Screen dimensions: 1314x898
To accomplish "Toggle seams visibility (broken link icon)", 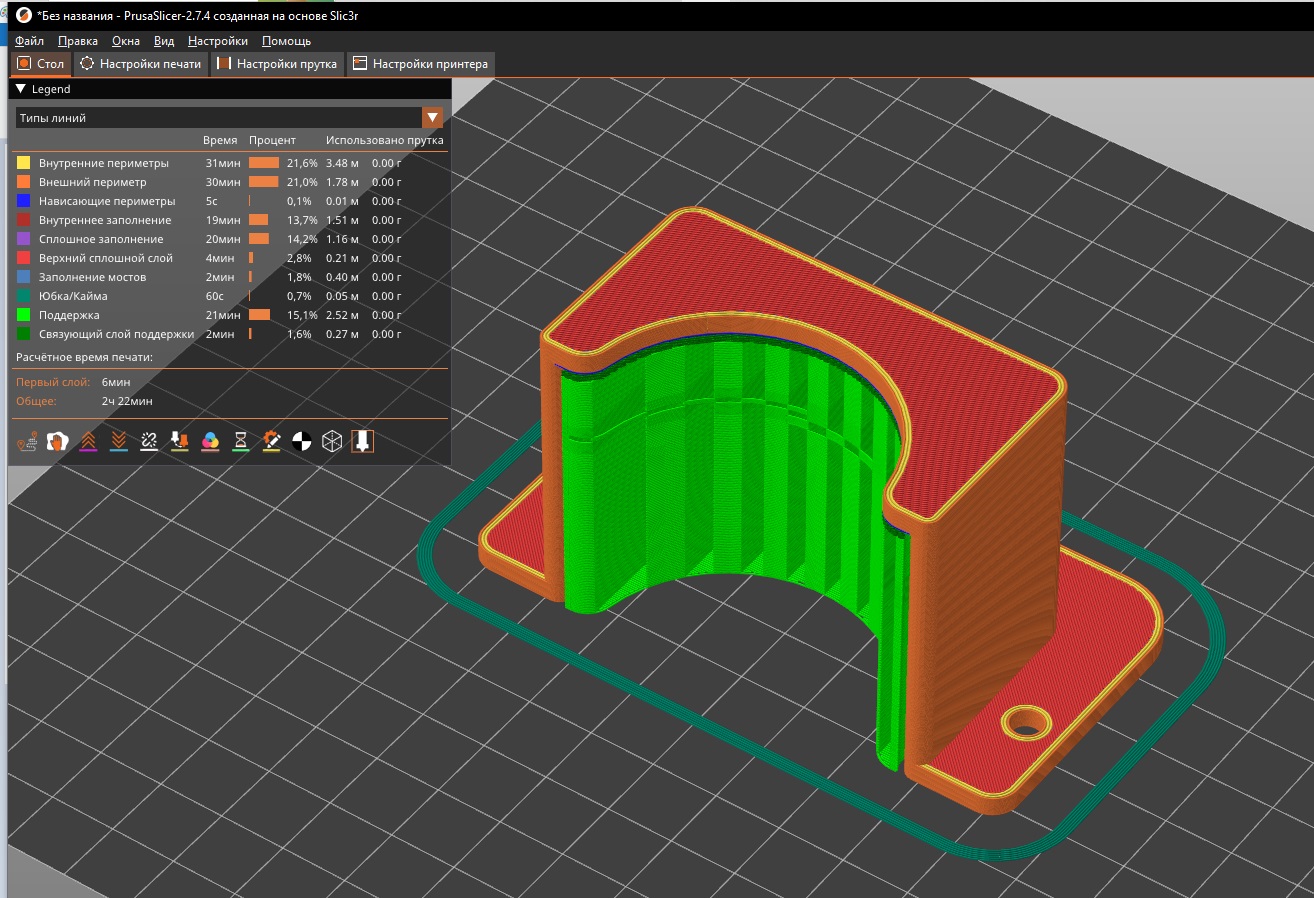I will pyautogui.click(x=149, y=441).
